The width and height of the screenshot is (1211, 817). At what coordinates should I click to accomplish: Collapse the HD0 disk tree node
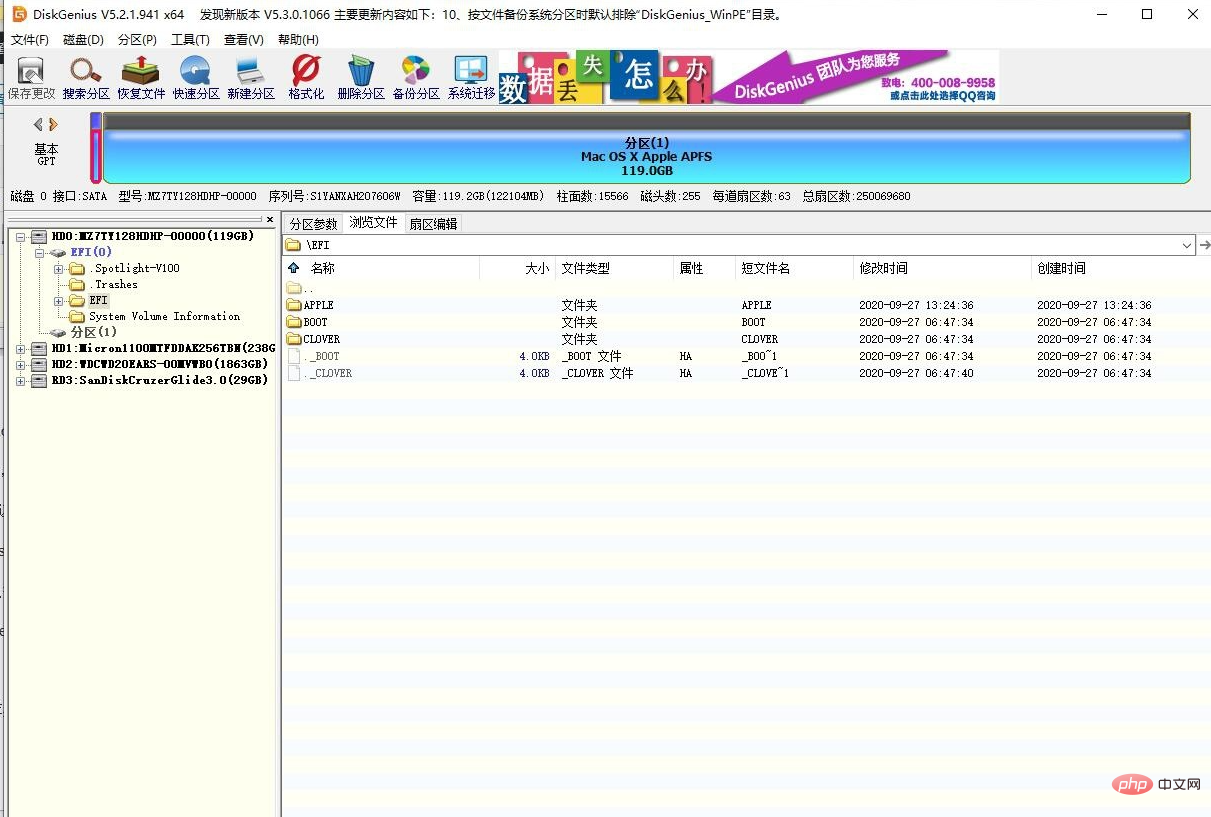point(21,236)
